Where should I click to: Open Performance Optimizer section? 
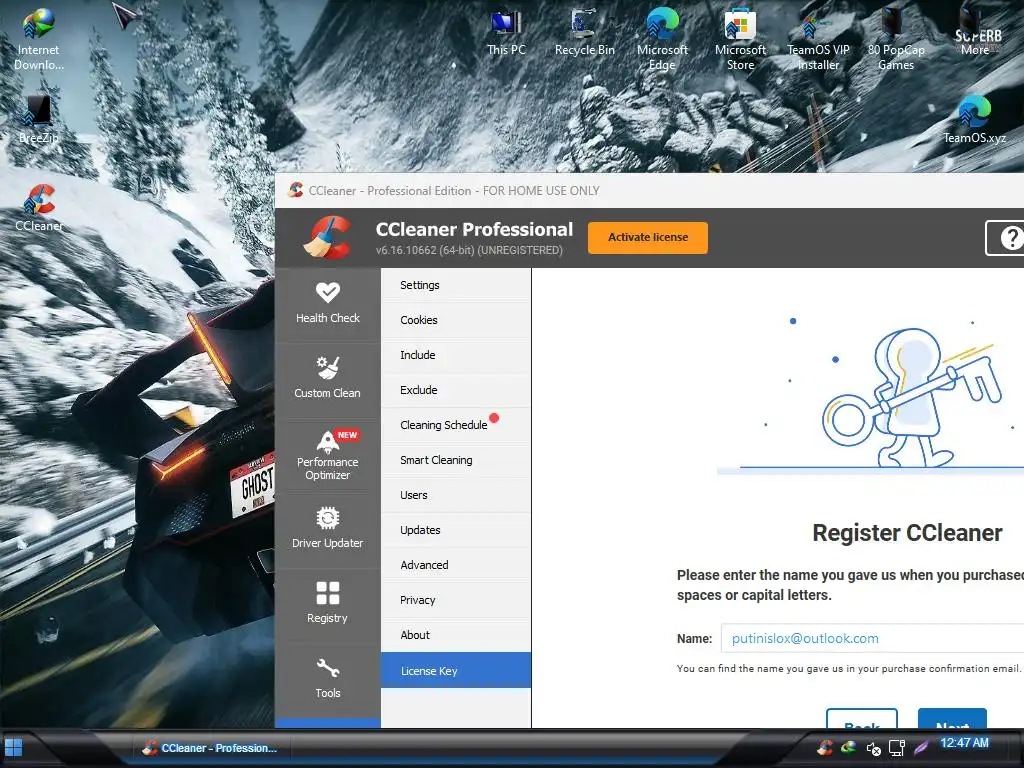pos(327,455)
